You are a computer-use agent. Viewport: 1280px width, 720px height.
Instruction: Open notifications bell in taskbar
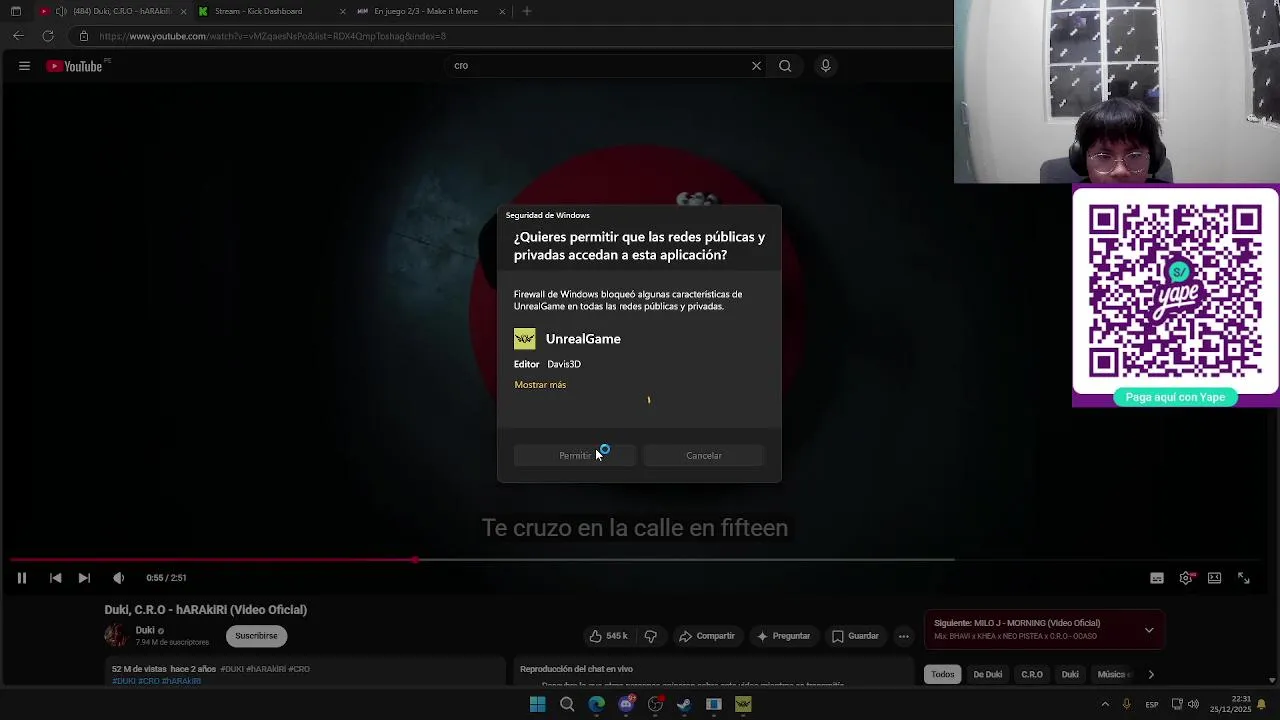click(x=1262, y=705)
